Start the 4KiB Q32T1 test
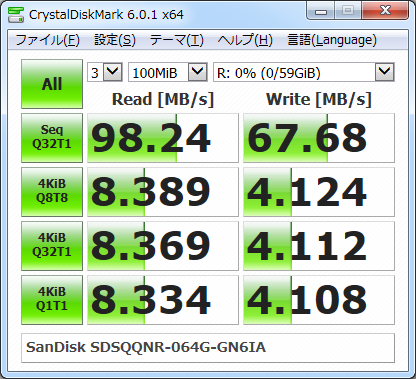Screen dimensions: 416x379 (52, 246)
